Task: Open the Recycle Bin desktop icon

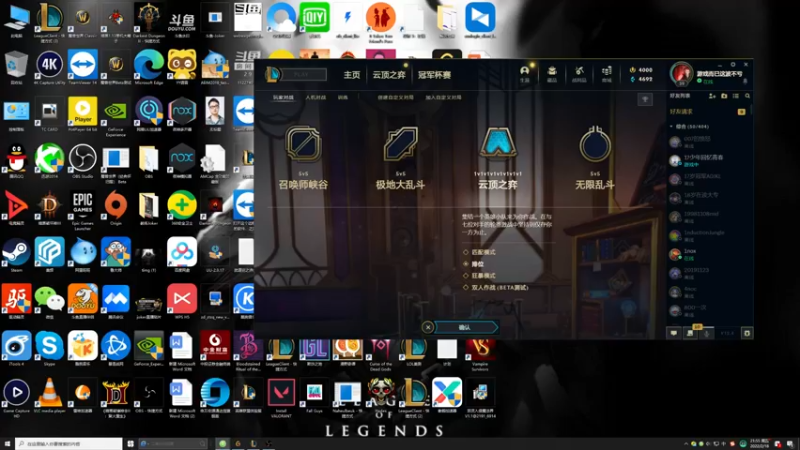Action: (16, 67)
